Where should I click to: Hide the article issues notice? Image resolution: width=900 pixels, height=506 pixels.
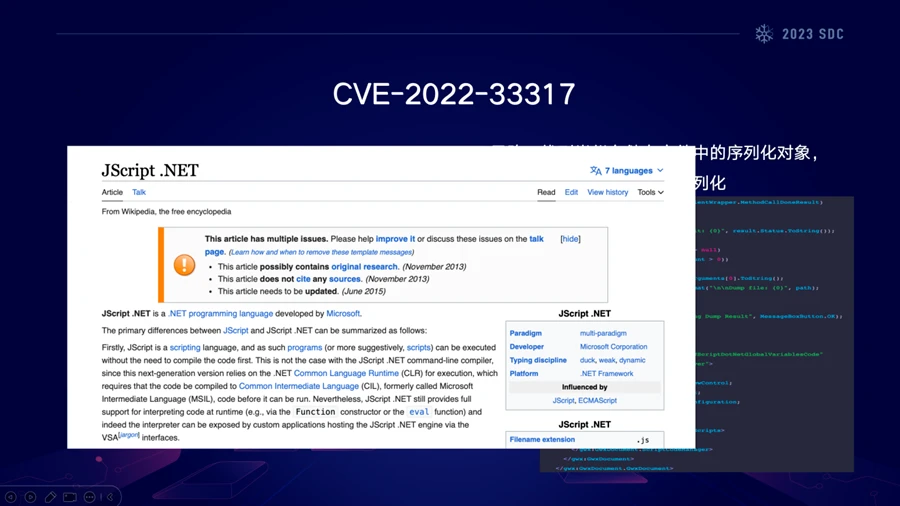coord(570,239)
